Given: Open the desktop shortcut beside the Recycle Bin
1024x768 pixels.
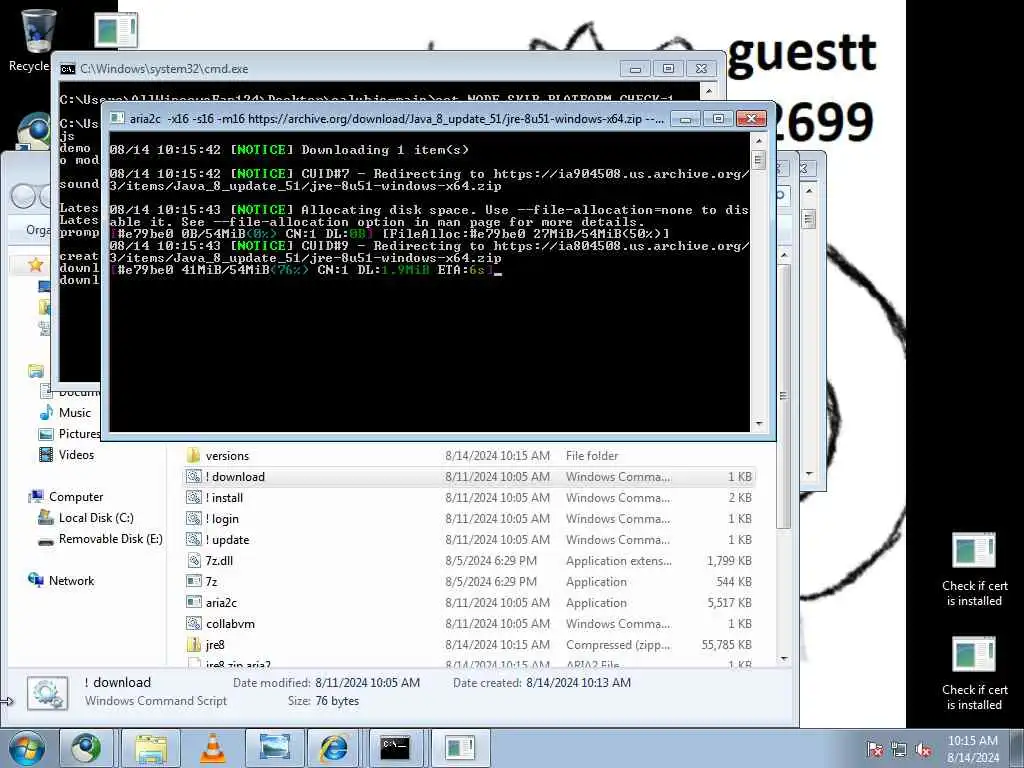Looking at the screenshot, I should coord(116,30).
